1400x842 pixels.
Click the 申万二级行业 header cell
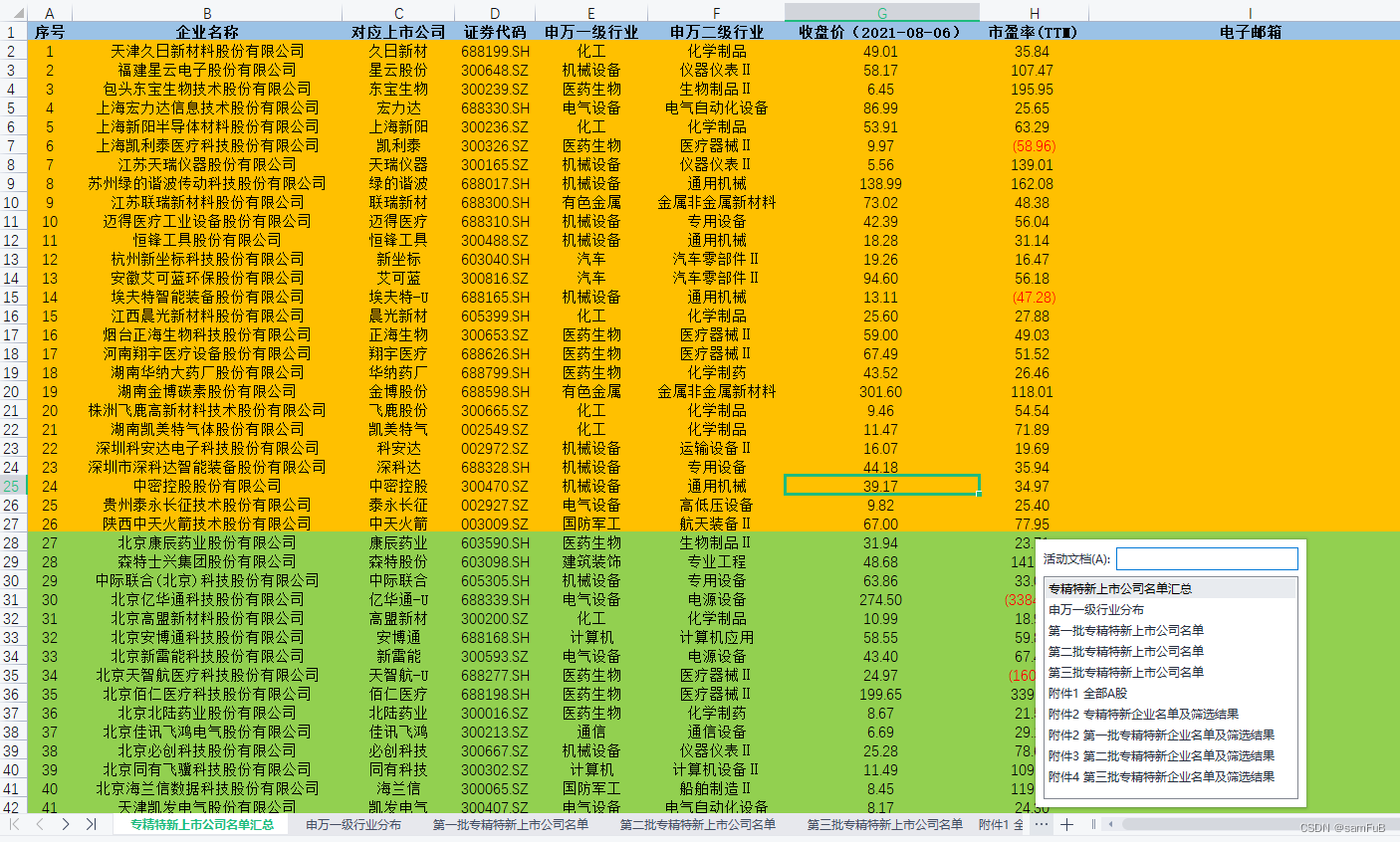[716, 32]
